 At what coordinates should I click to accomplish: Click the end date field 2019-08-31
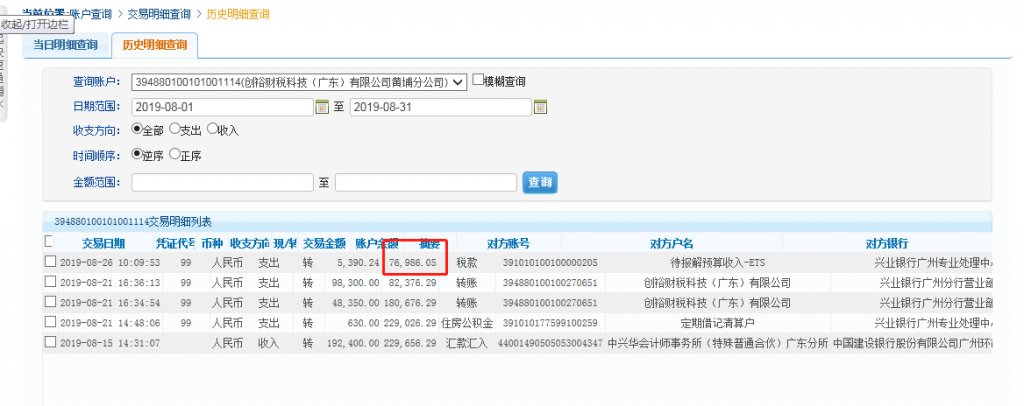pos(441,107)
